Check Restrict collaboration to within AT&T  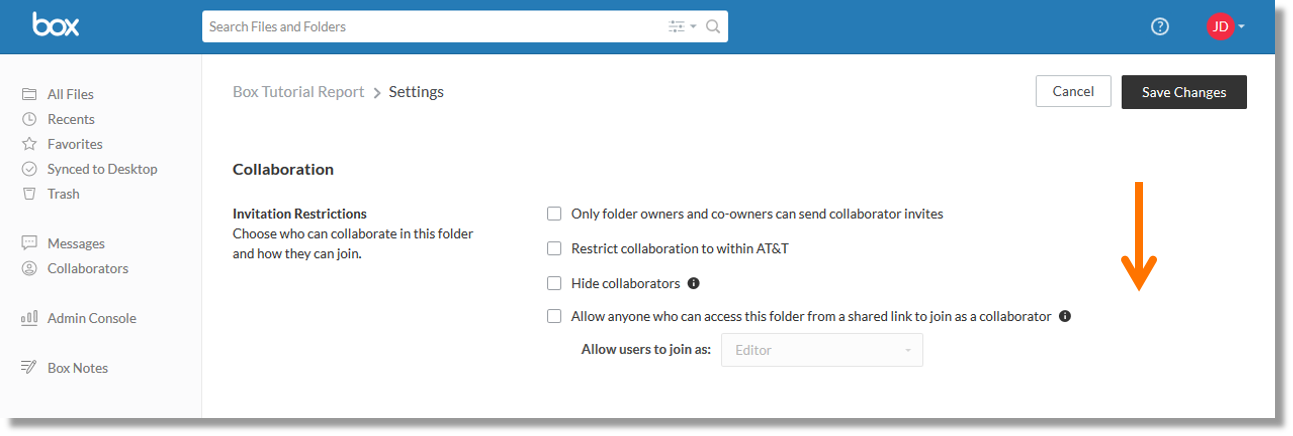click(x=554, y=248)
